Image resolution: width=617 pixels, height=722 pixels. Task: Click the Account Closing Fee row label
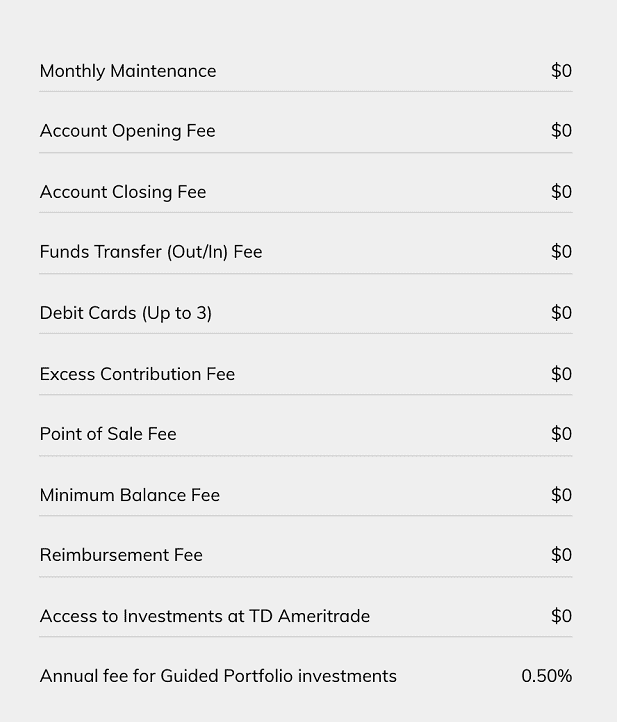coord(123,192)
